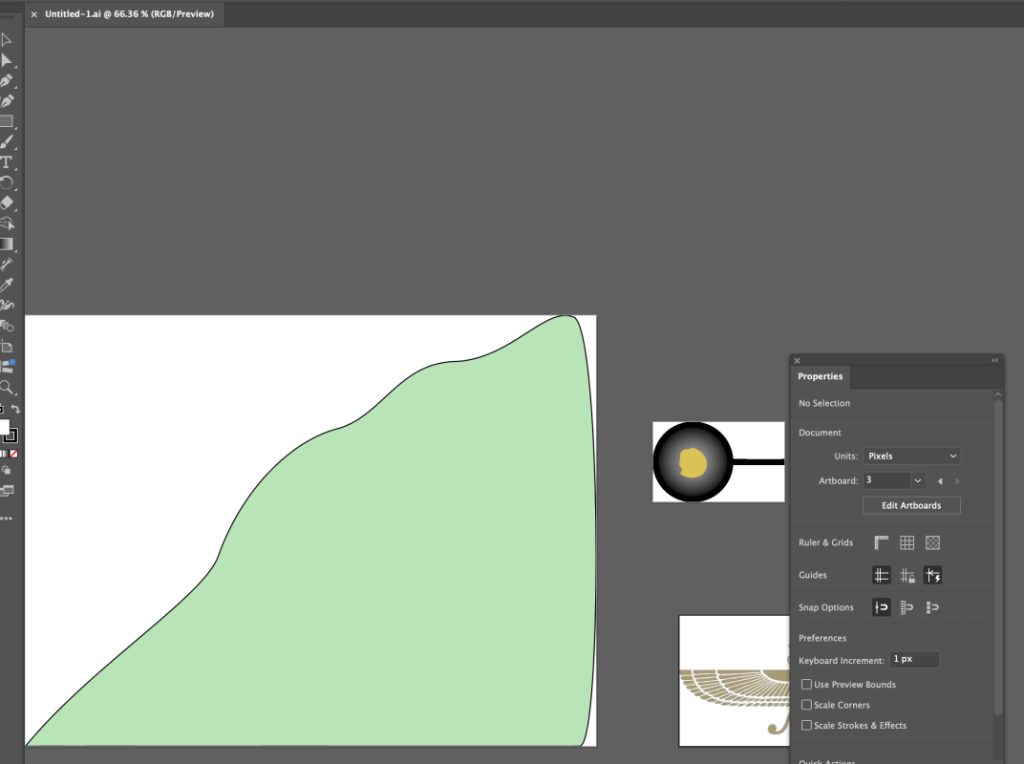
Task: Go to previous artboard arrow
Action: pos(940,481)
